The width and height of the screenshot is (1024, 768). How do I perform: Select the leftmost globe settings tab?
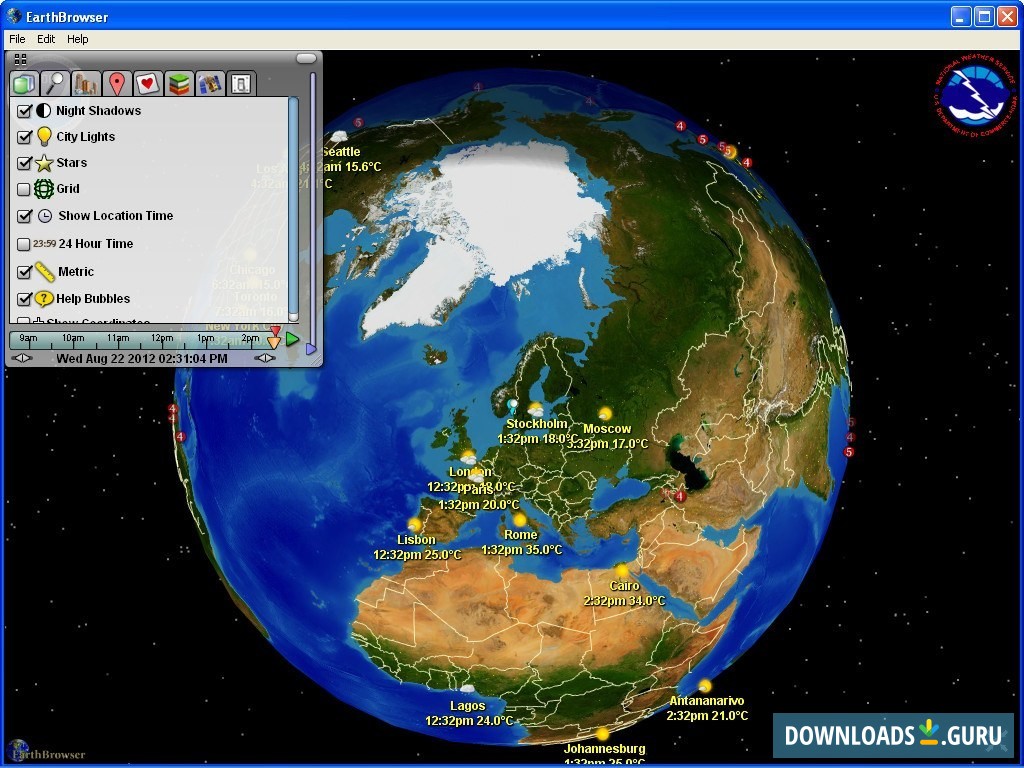point(24,83)
